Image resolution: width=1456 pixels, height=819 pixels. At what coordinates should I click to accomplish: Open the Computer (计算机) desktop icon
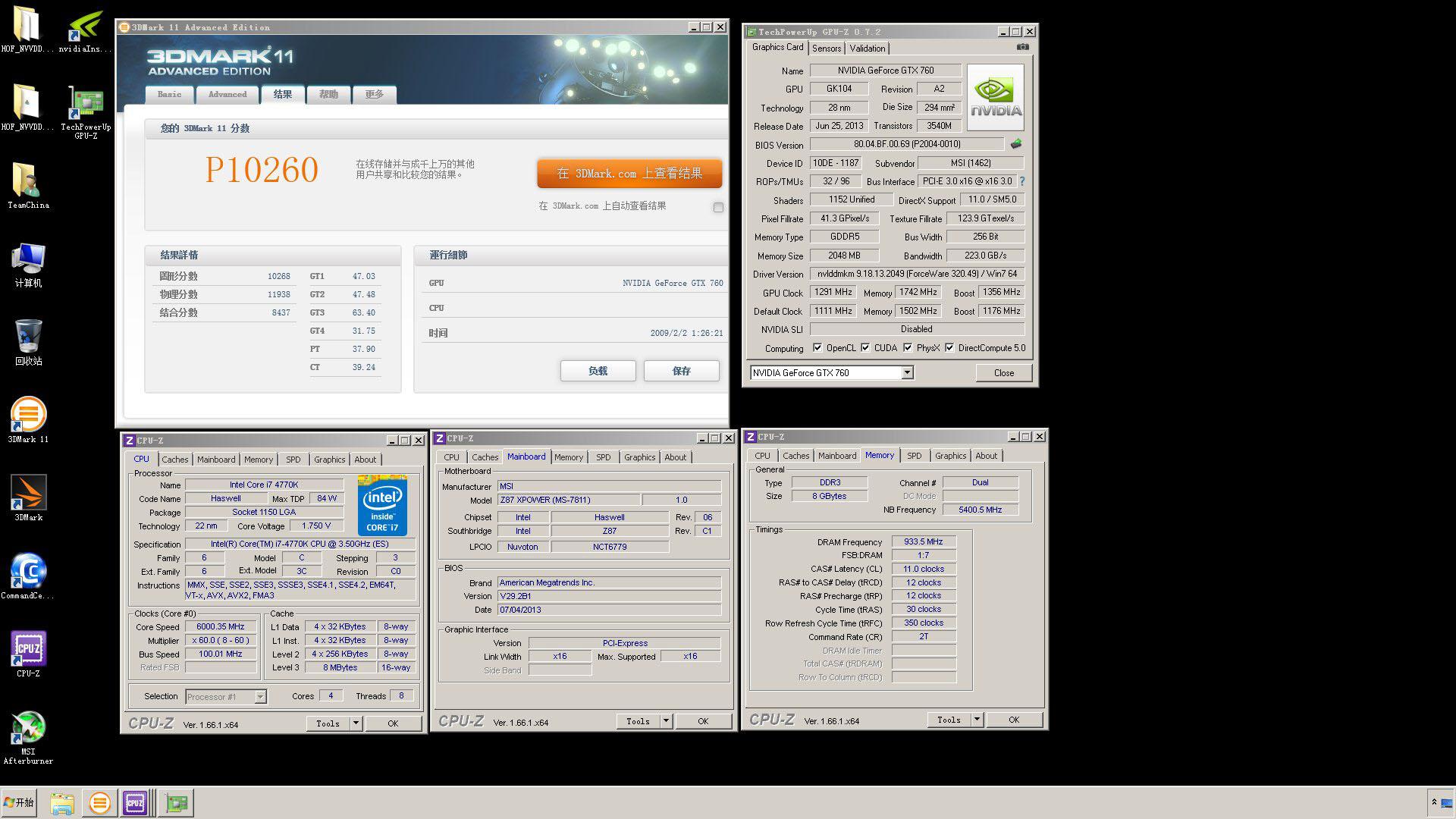click(28, 264)
